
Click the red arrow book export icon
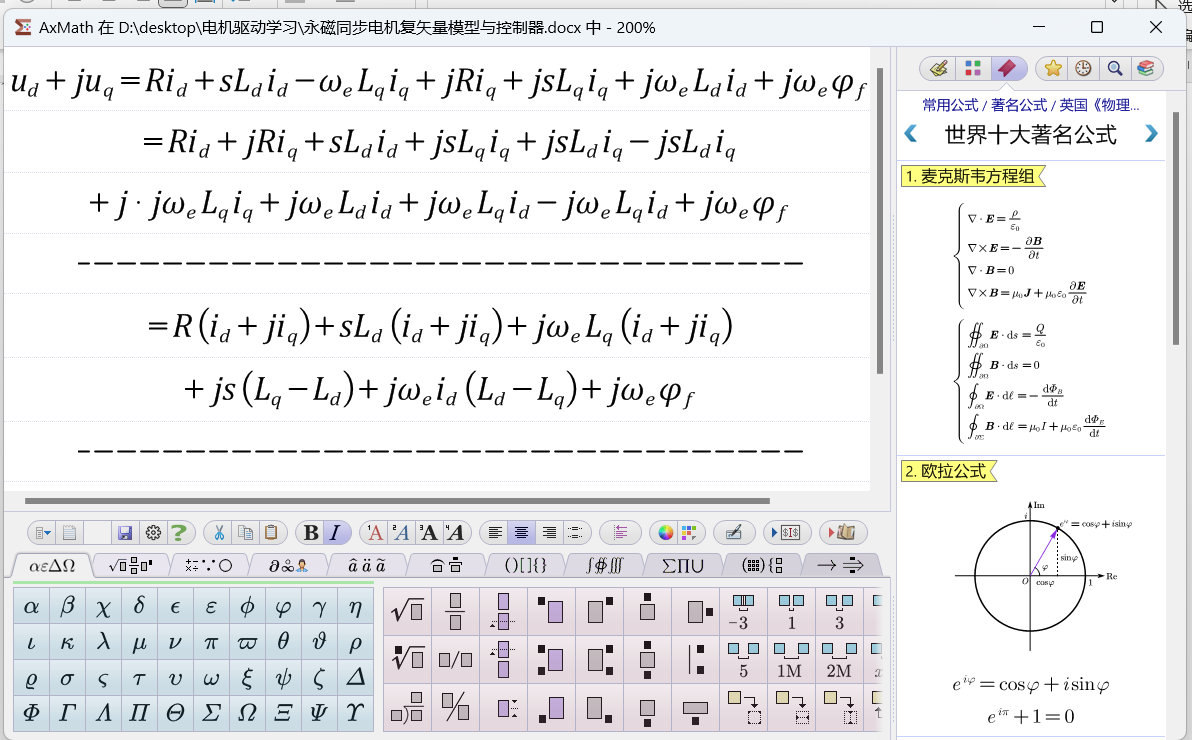click(x=842, y=533)
